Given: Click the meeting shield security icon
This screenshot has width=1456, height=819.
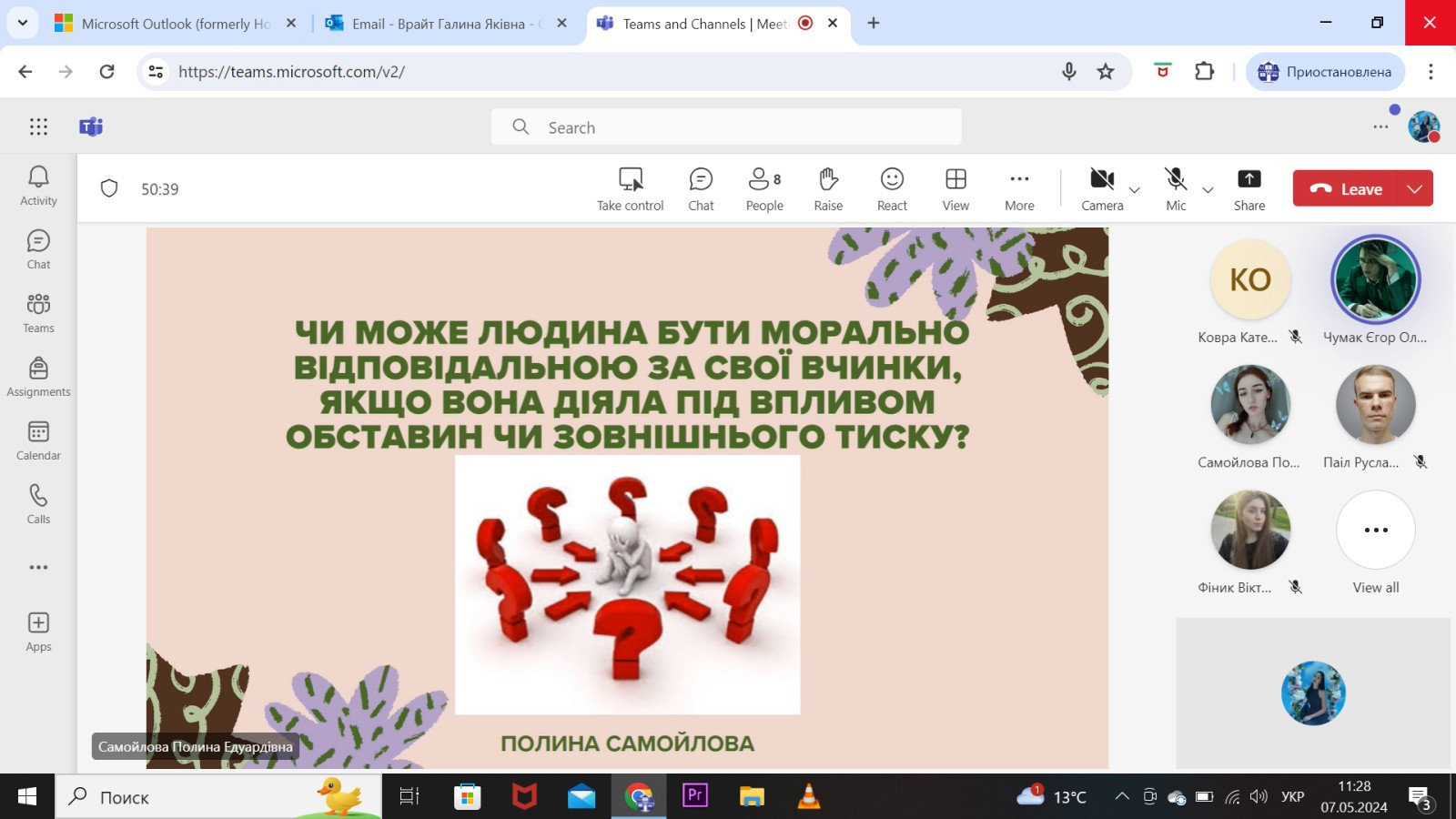Looking at the screenshot, I should point(109,188).
